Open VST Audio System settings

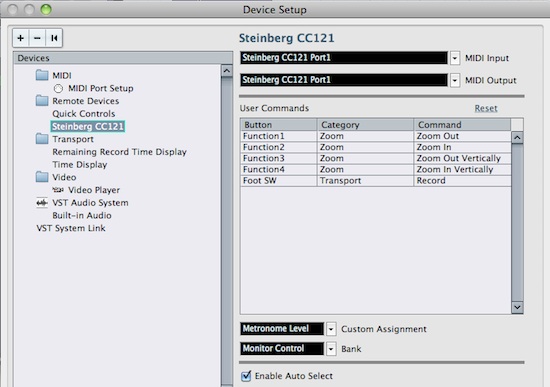tap(90, 203)
